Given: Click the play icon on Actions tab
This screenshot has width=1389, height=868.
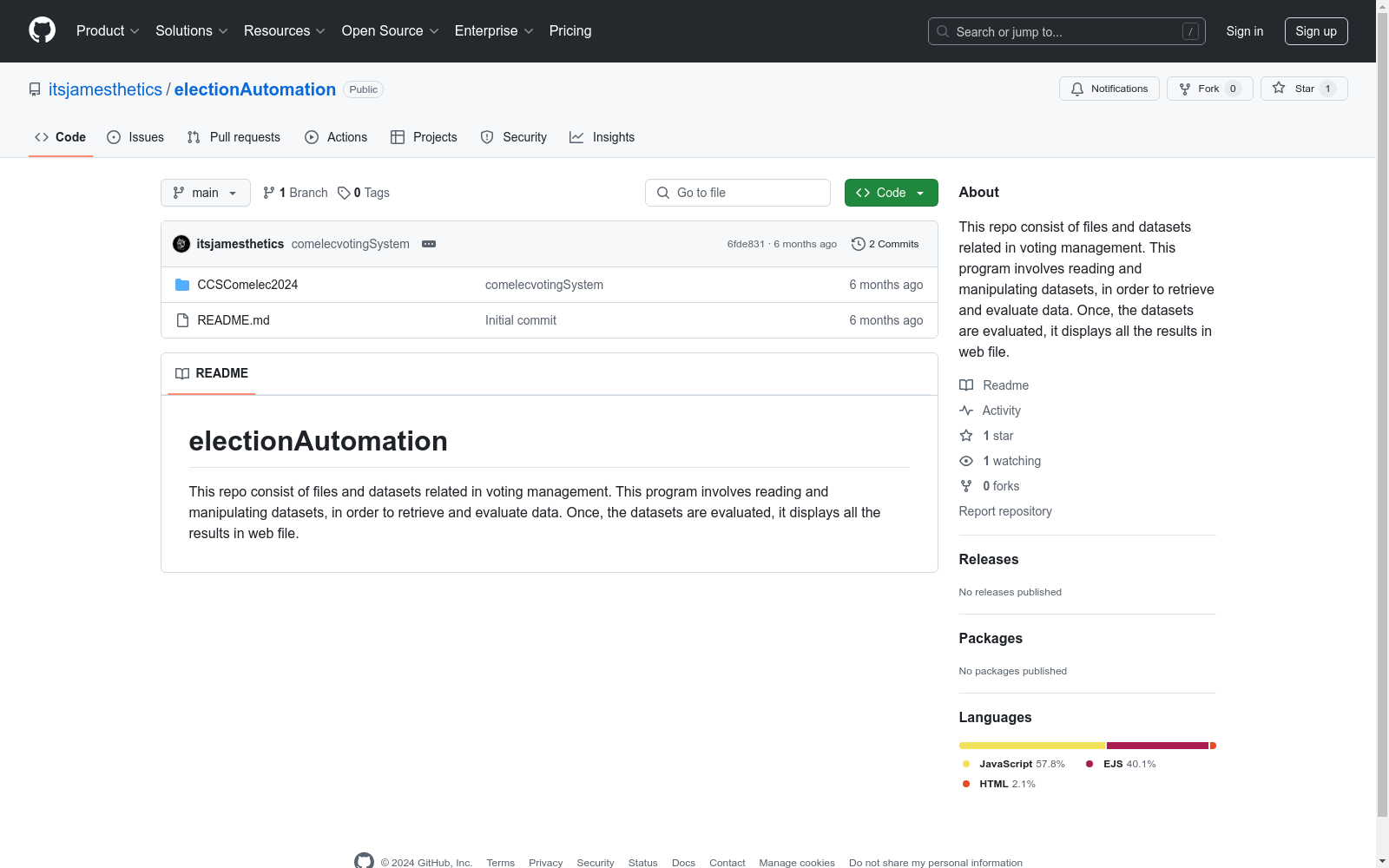Looking at the screenshot, I should (312, 137).
